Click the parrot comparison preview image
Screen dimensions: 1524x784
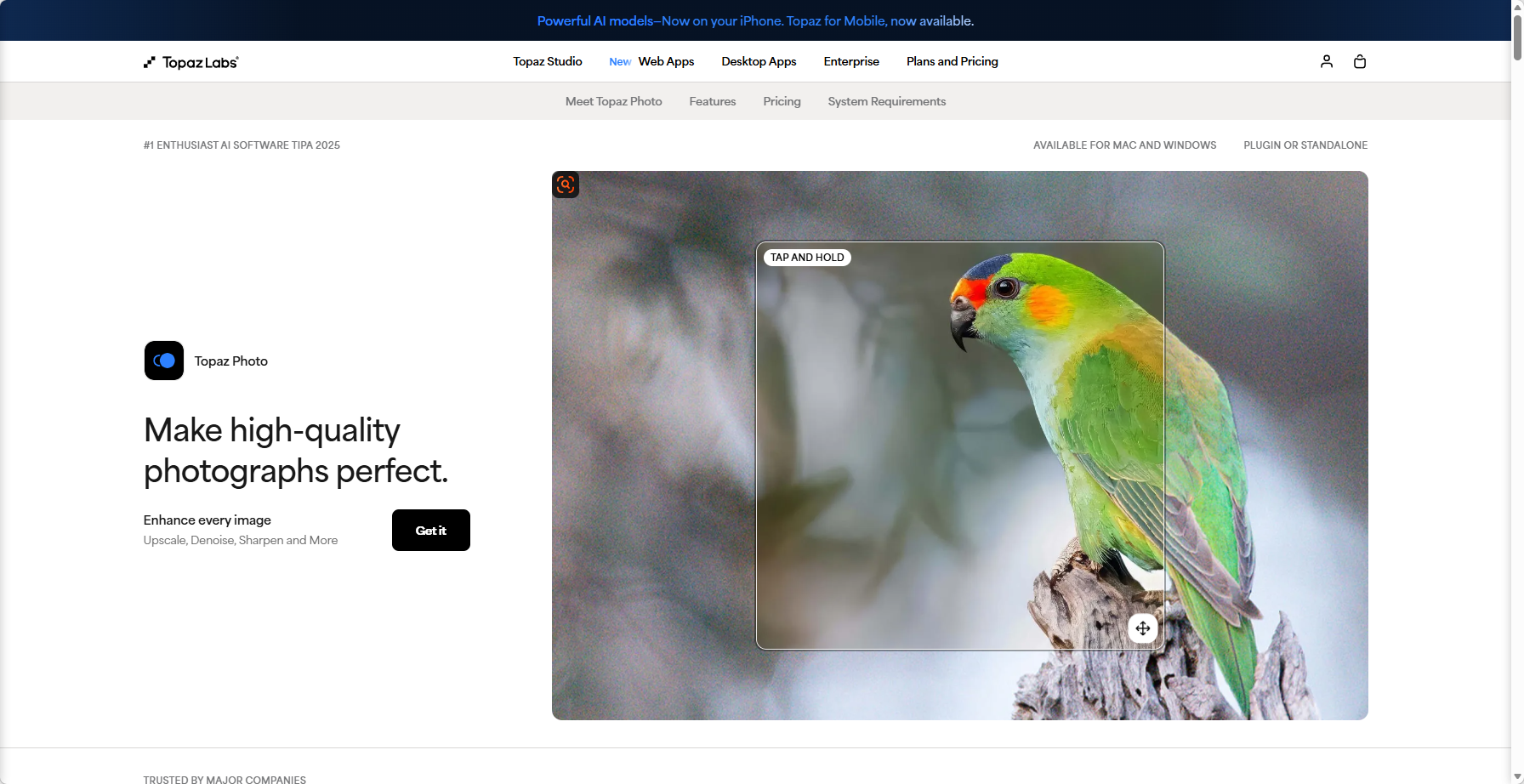(x=960, y=446)
